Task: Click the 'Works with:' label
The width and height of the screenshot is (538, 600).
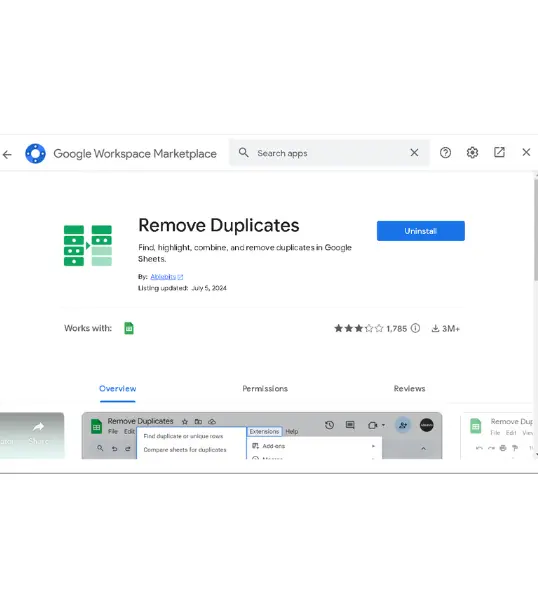Action: pyautogui.click(x=88, y=328)
